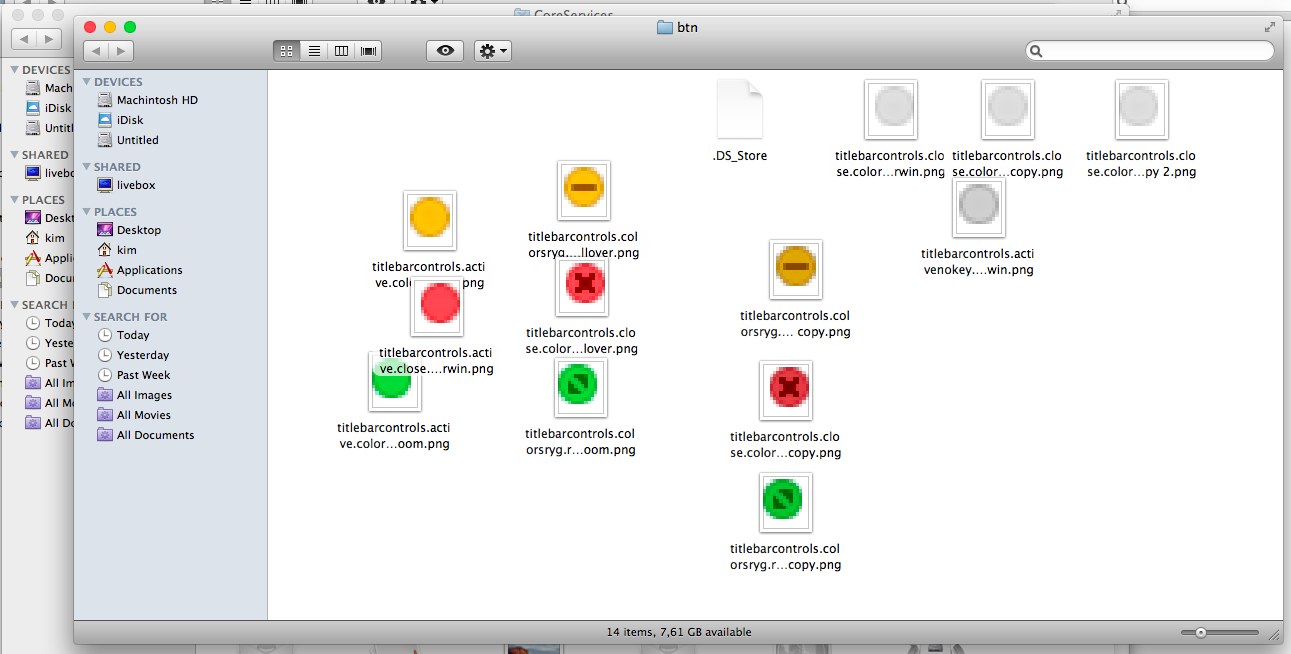
Task: Switch btn window to Cover Flow view
Action: click(368, 51)
